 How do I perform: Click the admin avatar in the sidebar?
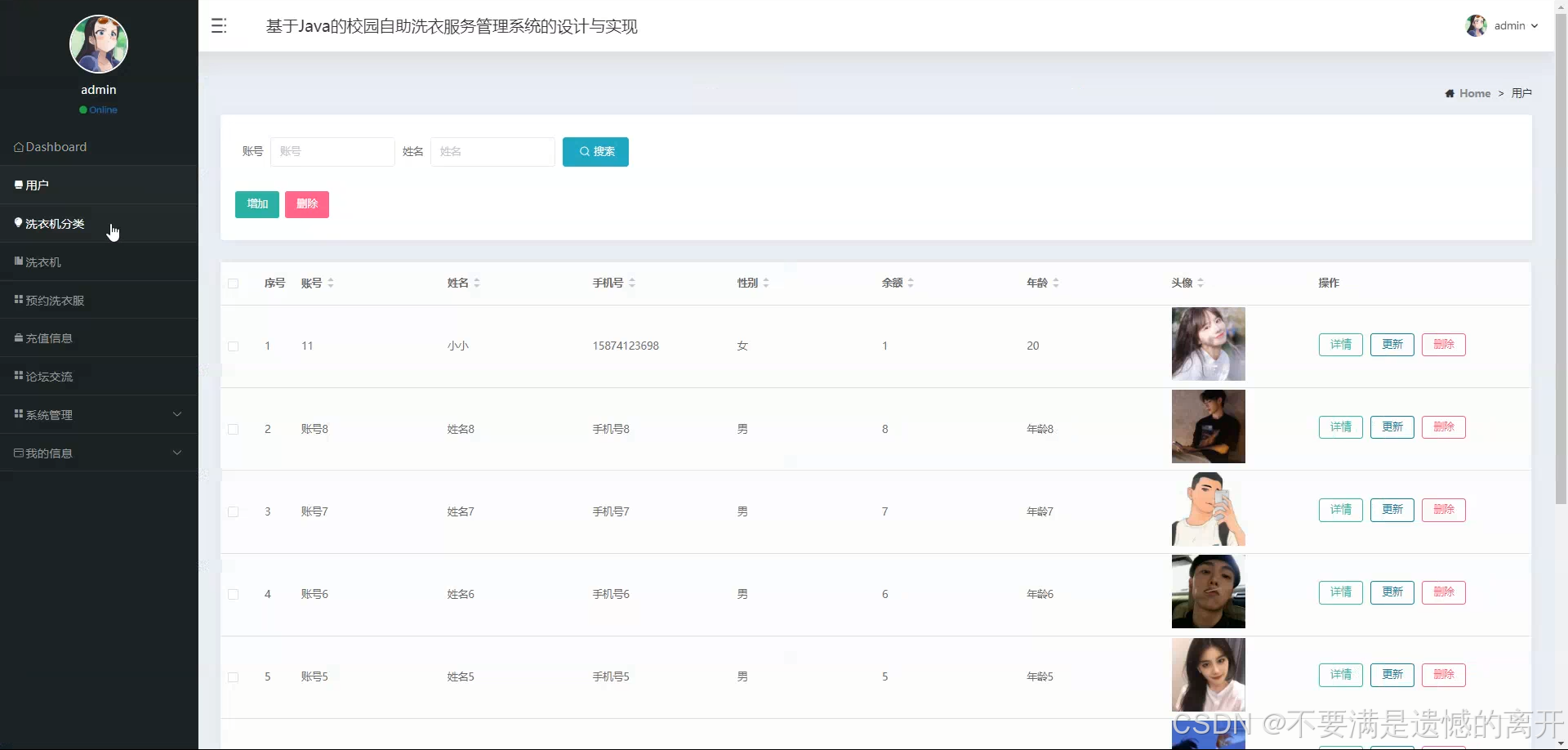pyautogui.click(x=99, y=44)
